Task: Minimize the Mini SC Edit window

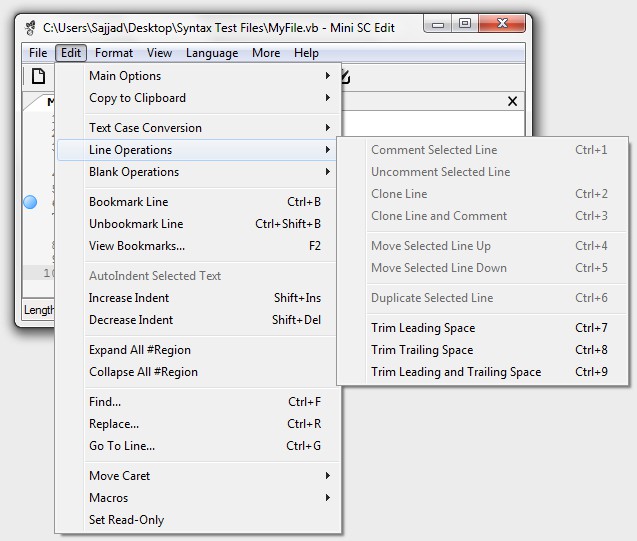Action: pyautogui.click(x=438, y=24)
